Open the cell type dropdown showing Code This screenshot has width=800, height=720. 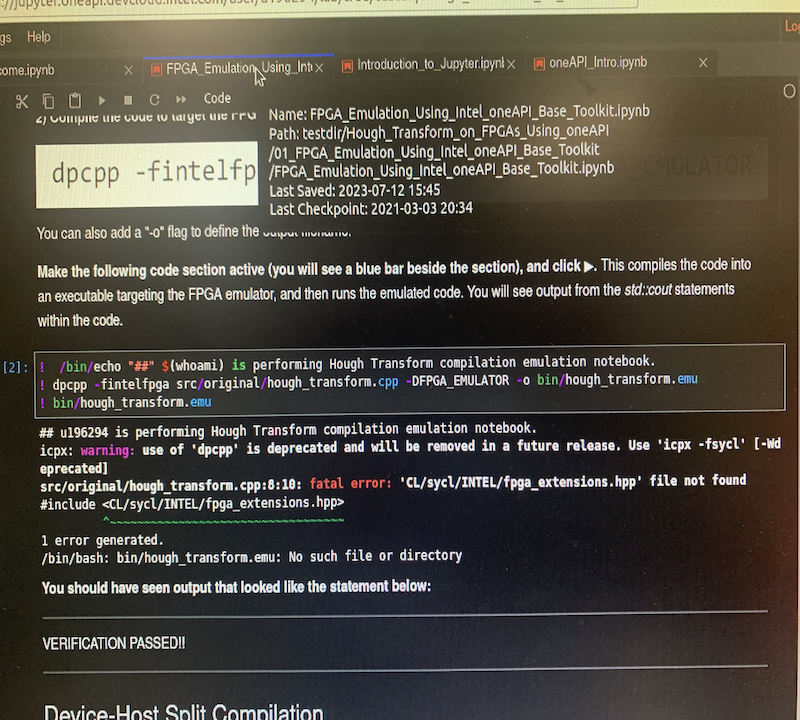point(217,98)
